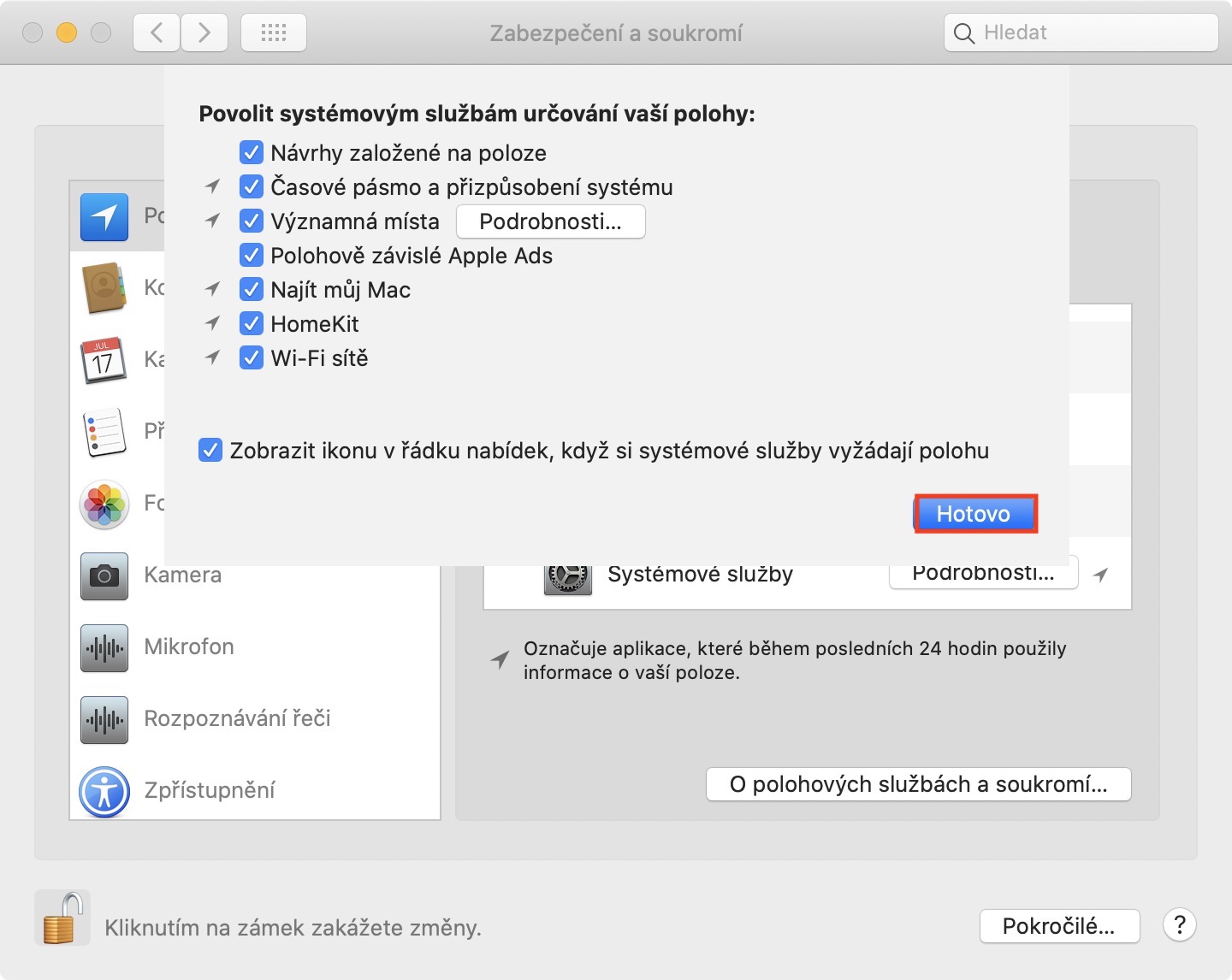Go back with the left chevron button
Image resolution: width=1232 pixels, height=980 pixels.
point(157,33)
